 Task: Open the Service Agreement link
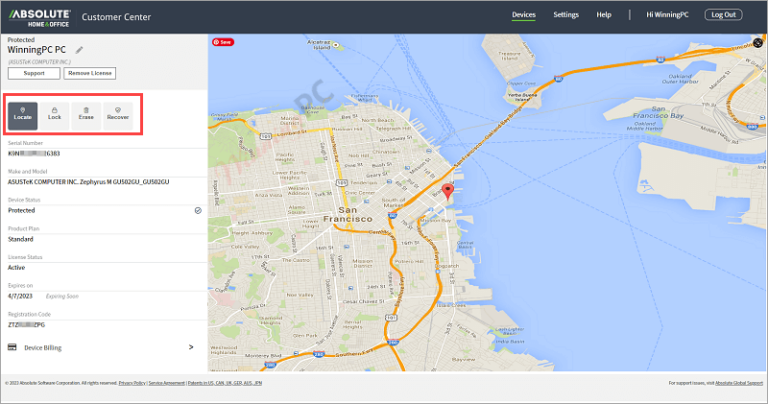[166, 383]
